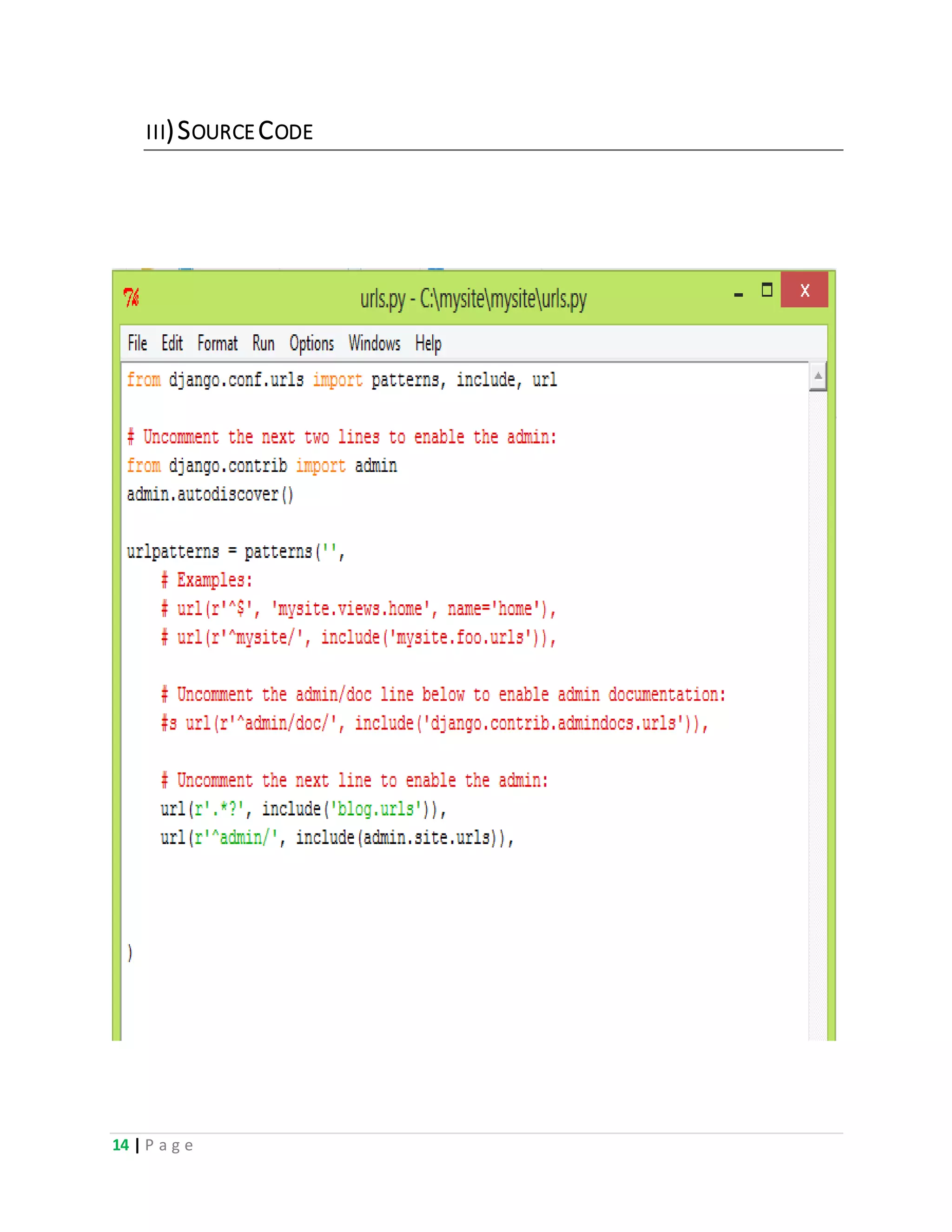
Task: Click the urls.py window title text
Action: coord(473,298)
